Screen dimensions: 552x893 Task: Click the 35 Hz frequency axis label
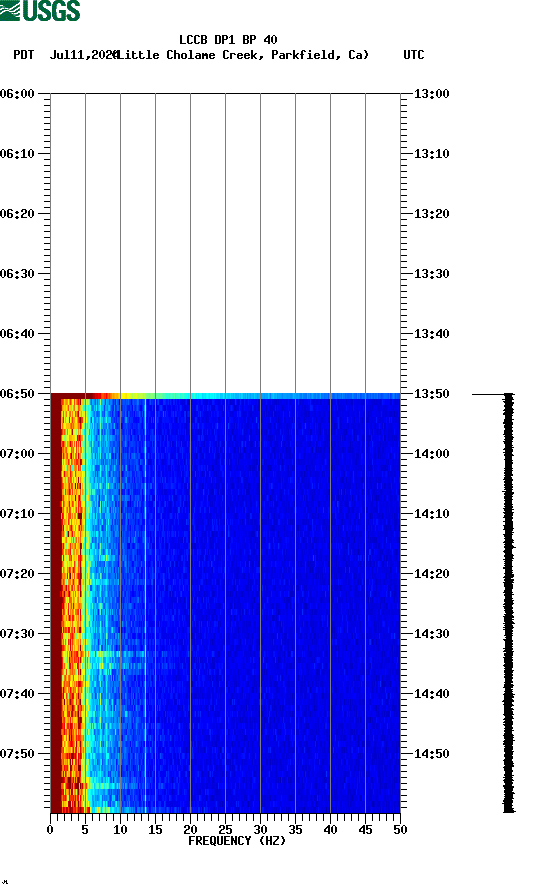296,830
